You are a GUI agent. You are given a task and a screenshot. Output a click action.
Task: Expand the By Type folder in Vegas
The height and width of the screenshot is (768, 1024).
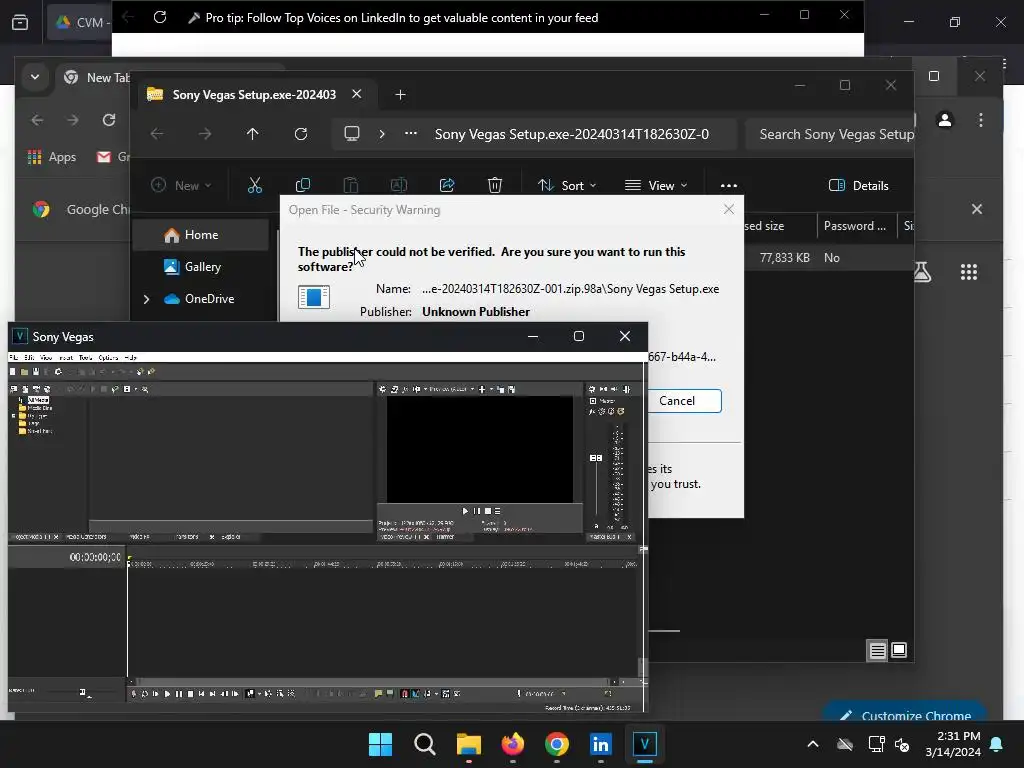point(14,415)
